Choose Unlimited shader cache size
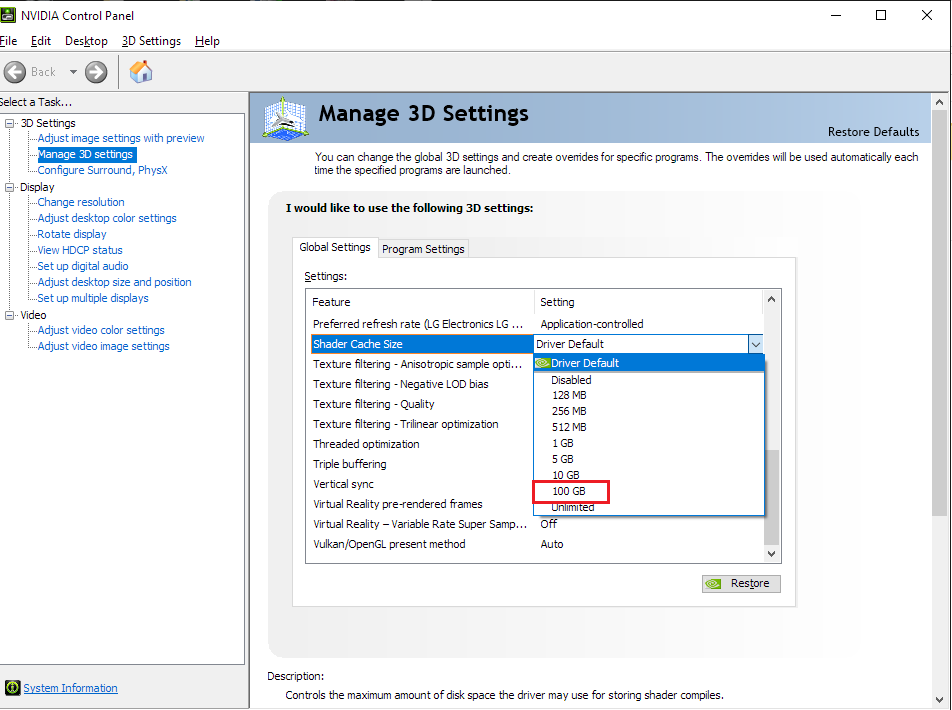 coord(648,507)
